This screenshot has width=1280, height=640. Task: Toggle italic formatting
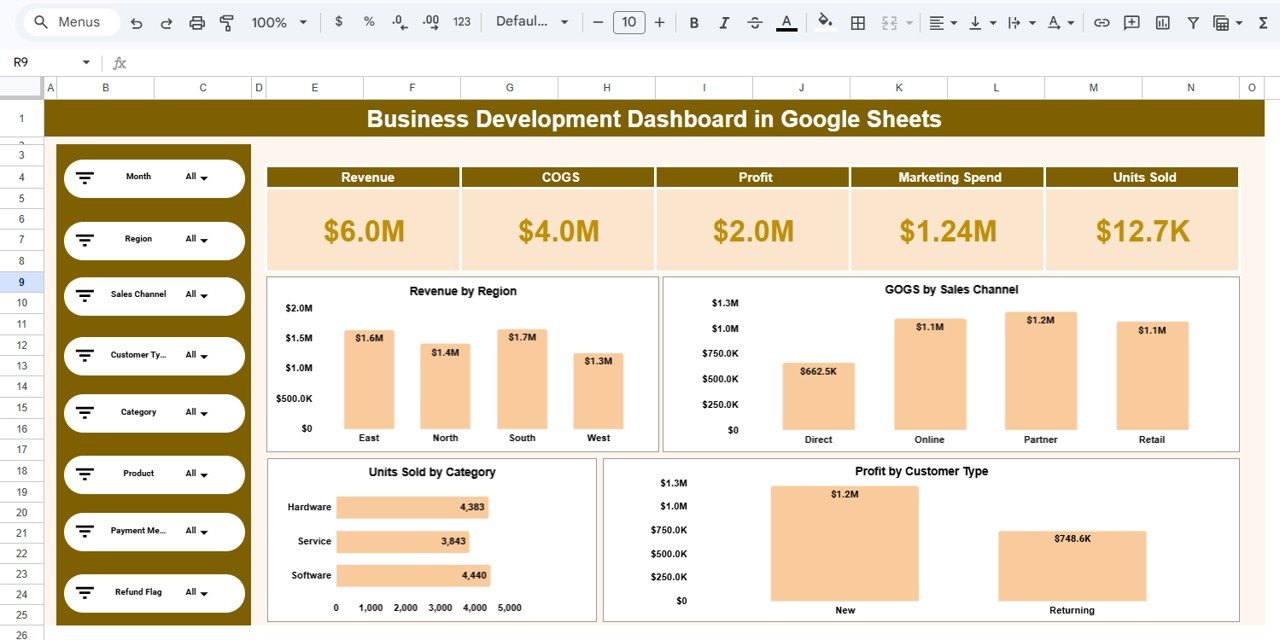[x=724, y=21]
